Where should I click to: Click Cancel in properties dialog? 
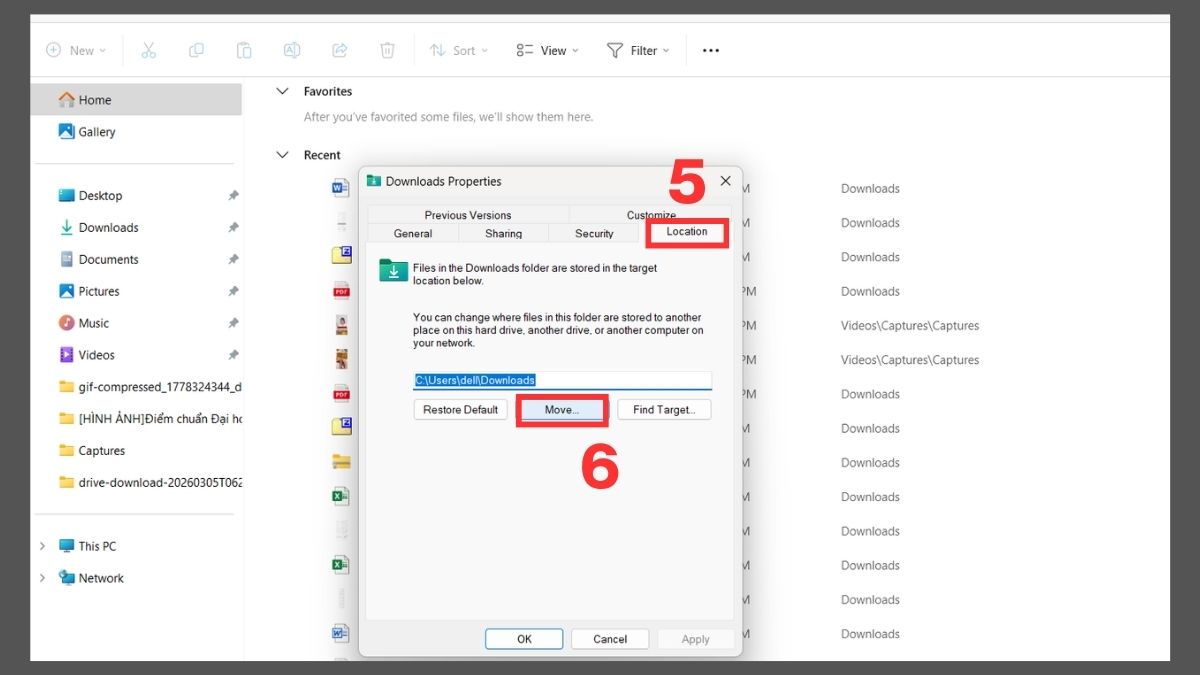coord(610,639)
